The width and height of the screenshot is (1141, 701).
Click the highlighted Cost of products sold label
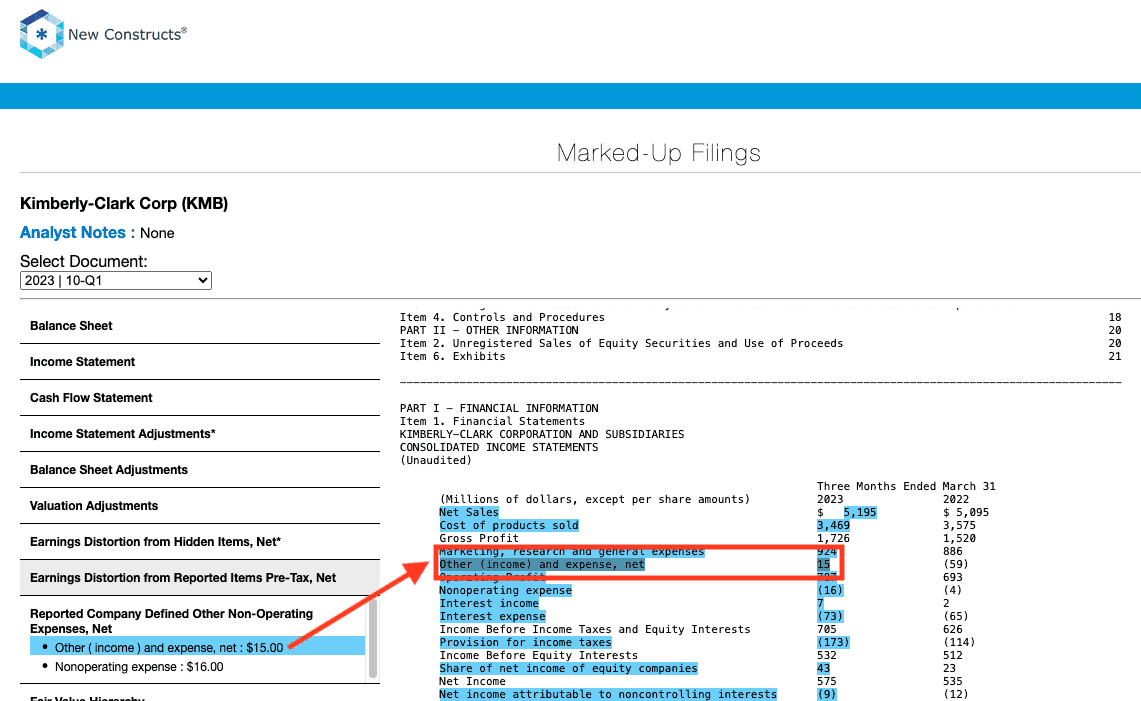[509, 526]
